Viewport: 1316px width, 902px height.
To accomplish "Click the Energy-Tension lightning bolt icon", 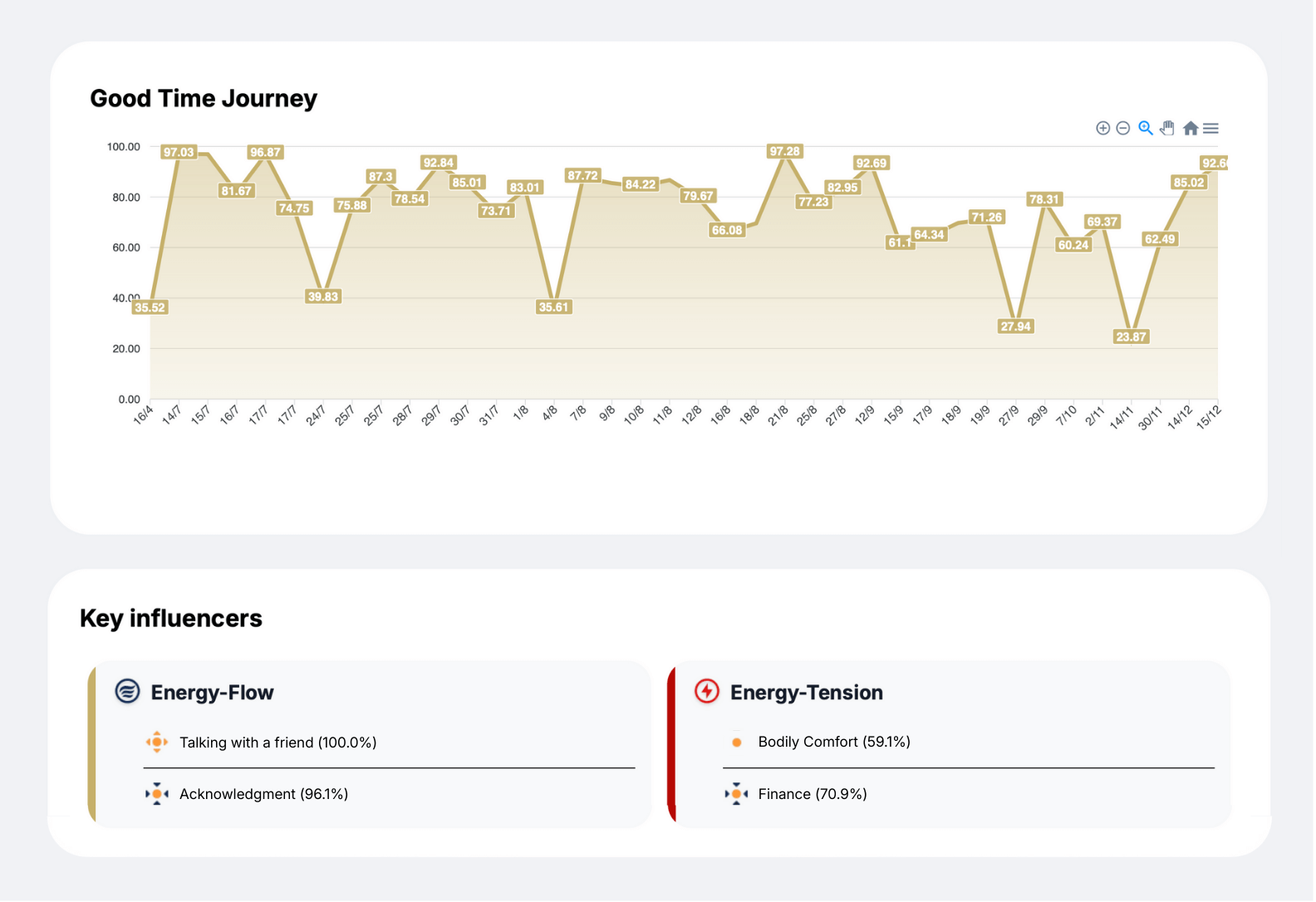I will (706, 691).
